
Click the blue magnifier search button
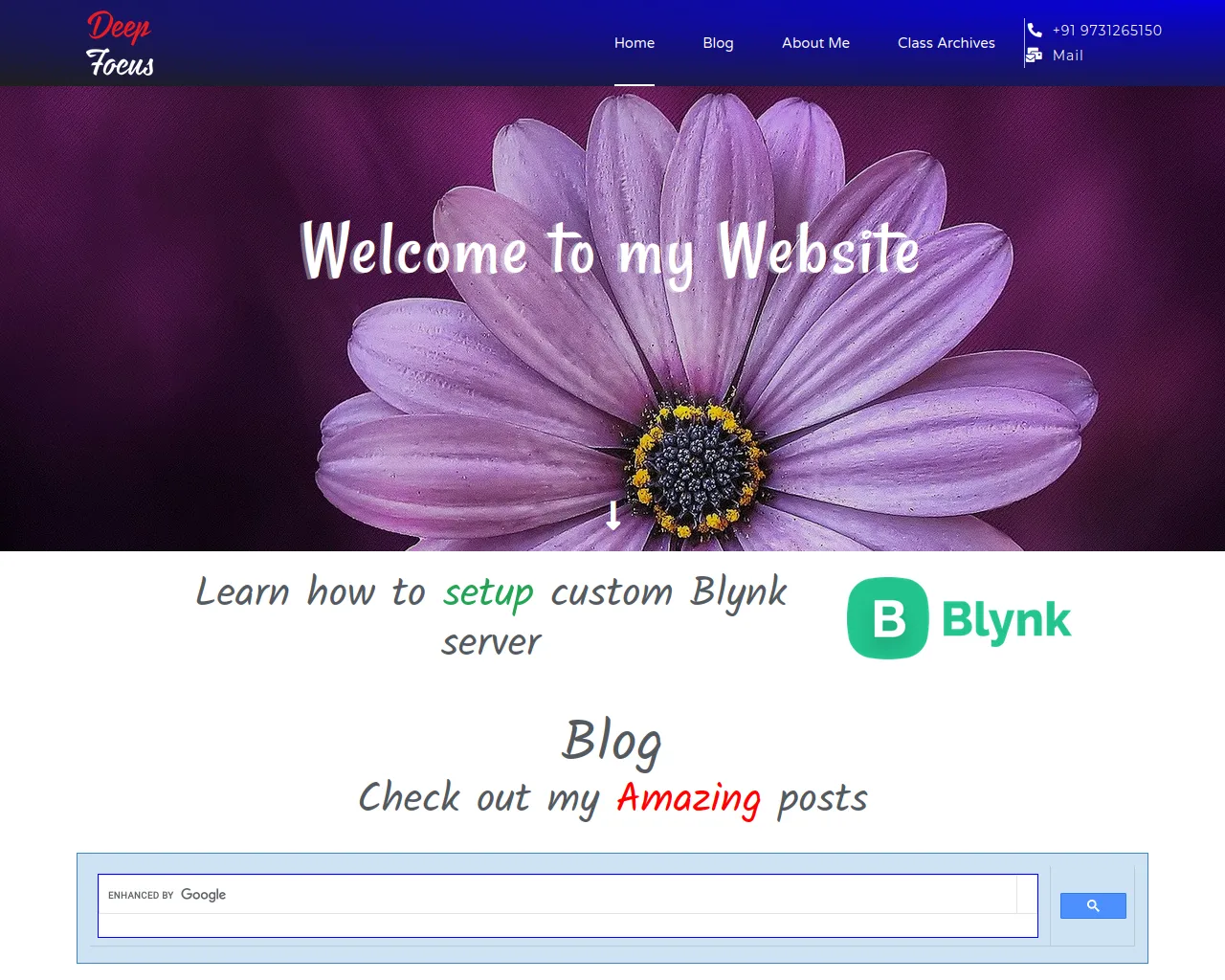(x=1093, y=905)
